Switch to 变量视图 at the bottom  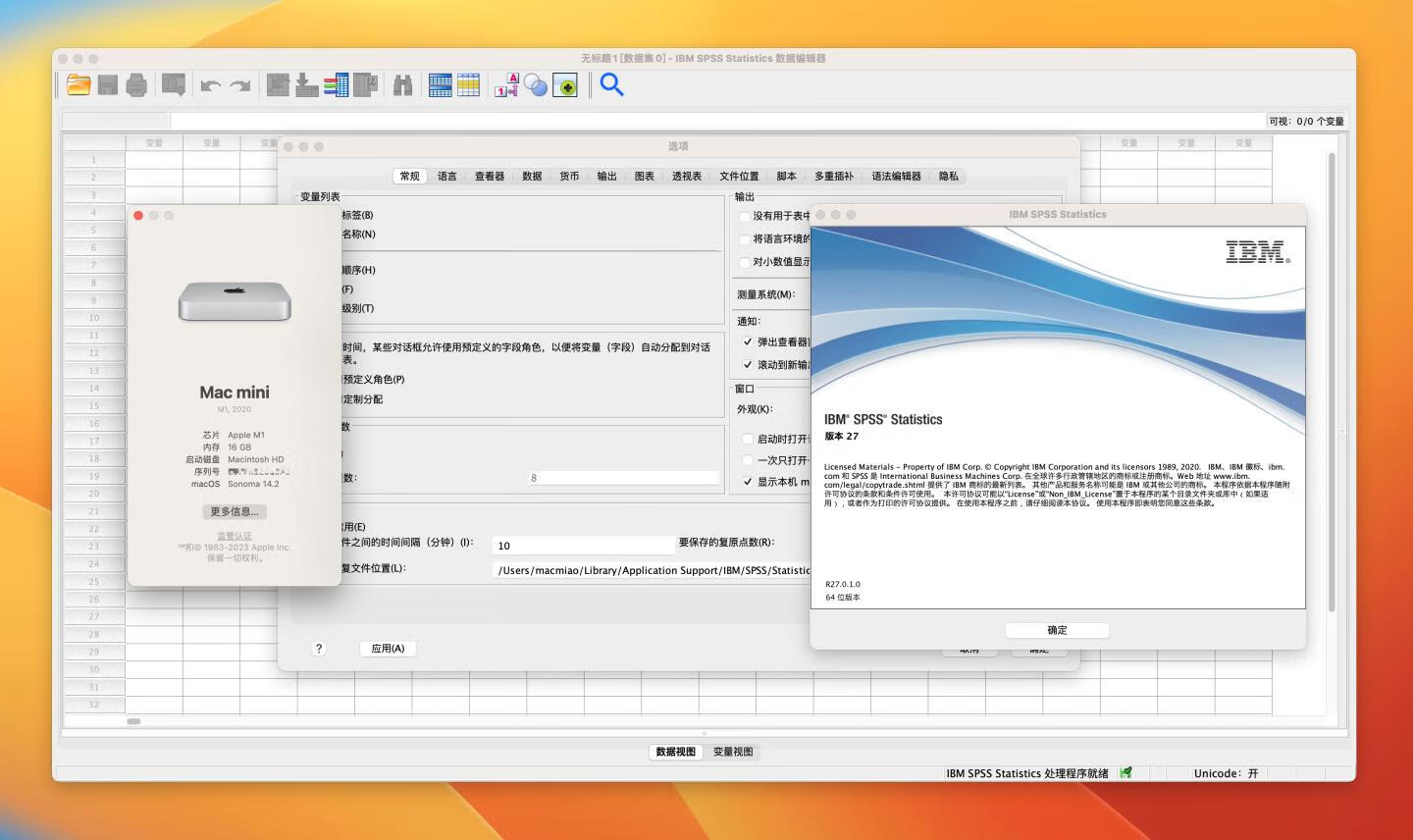(x=733, y=752)
